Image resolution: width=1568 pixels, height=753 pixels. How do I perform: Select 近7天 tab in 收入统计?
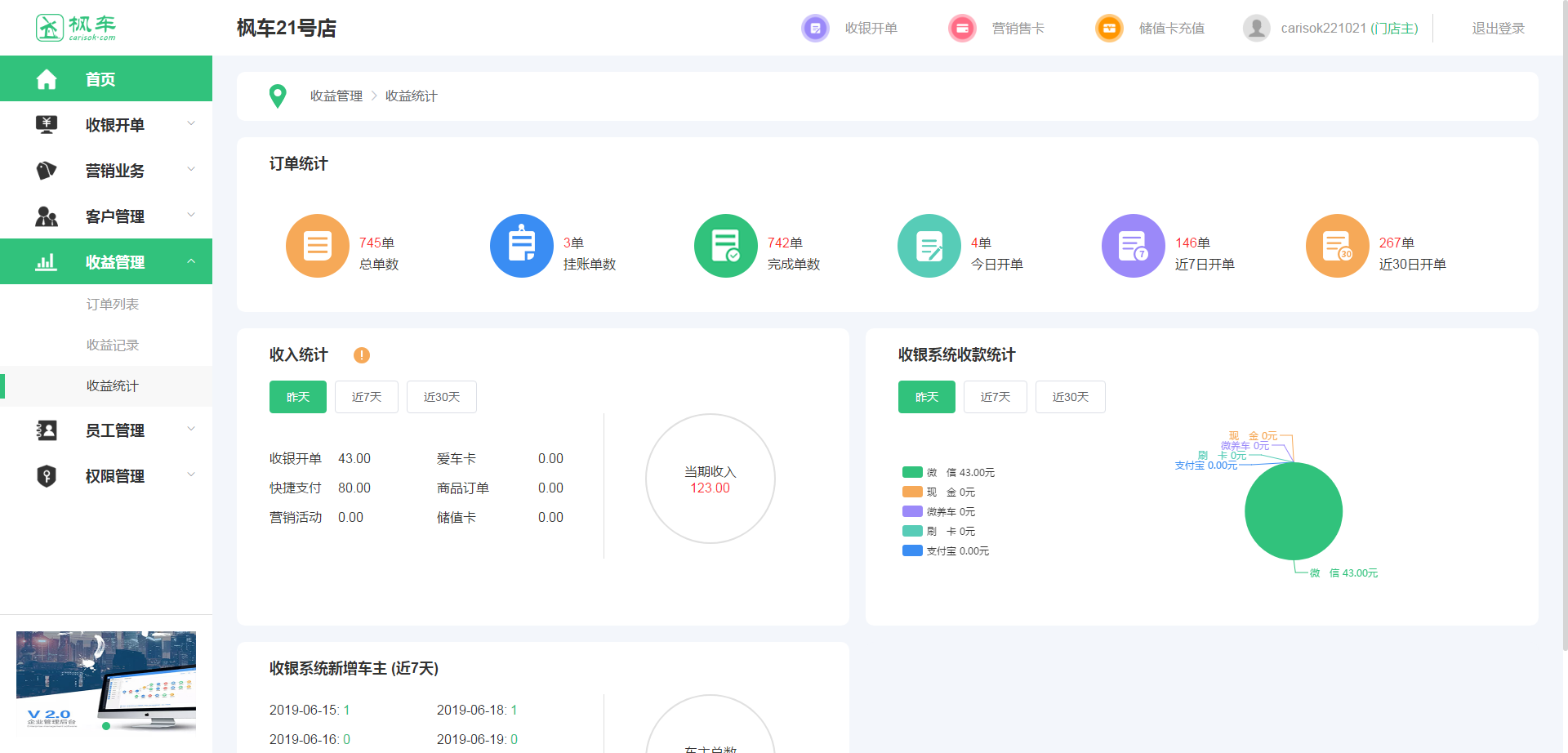[367, 397]
